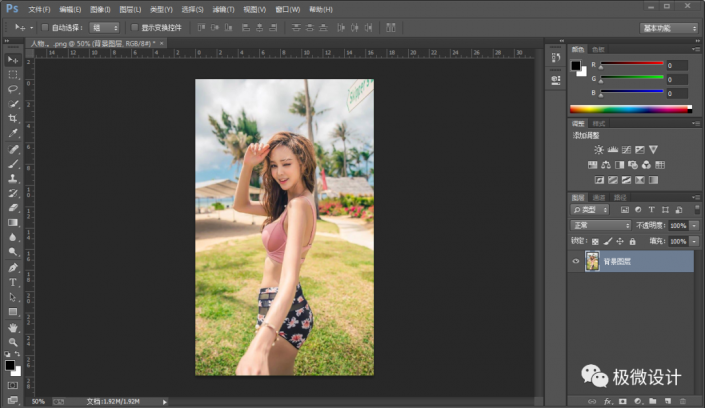Viewport: 705px width, 408px height.
Task: Select the Gradient tool
Action: (x=13, y=223)
